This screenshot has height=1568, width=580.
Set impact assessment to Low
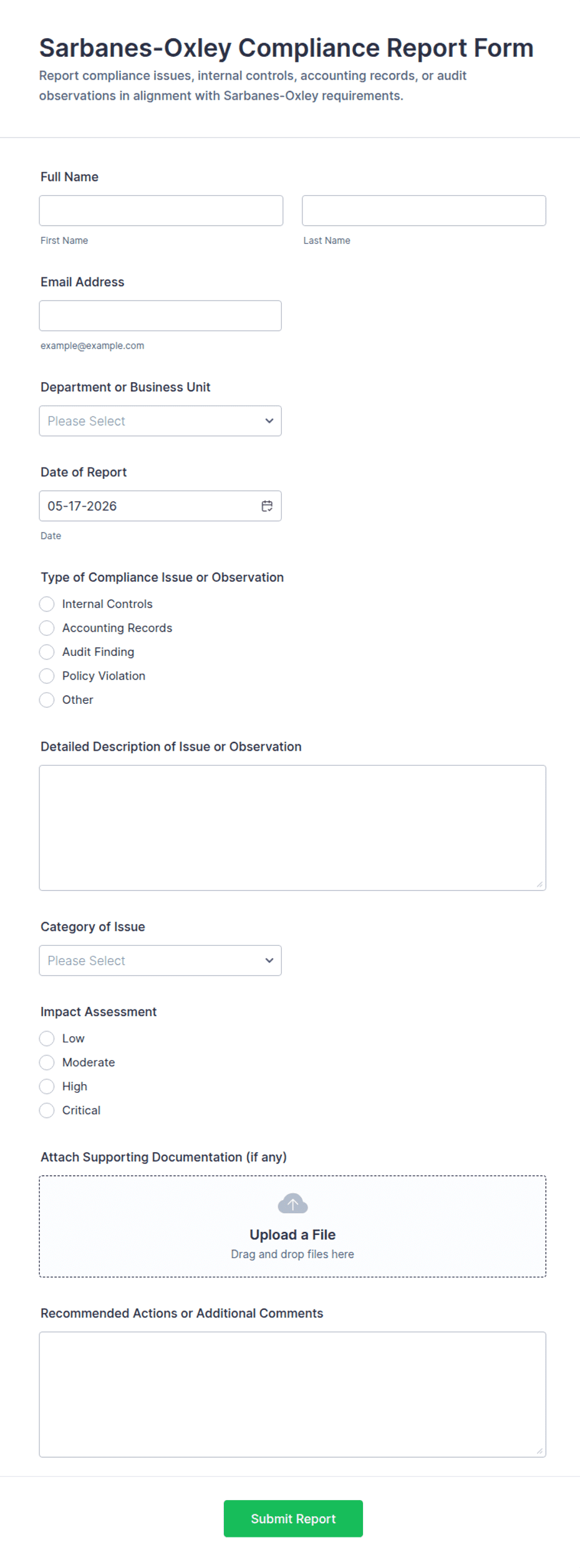click(x=47, y=1039)
